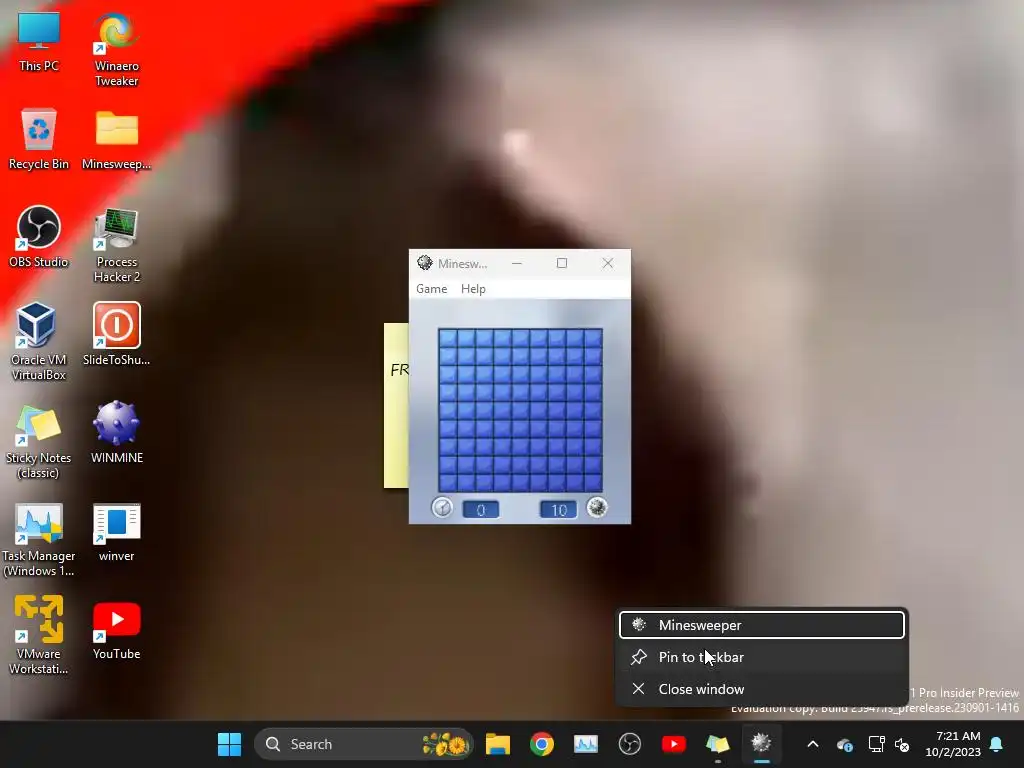Image resolution: width=1024 pixels, height=768 pixels.
Task: Select the Recycle Bin icon
Action: coord(39,139)
